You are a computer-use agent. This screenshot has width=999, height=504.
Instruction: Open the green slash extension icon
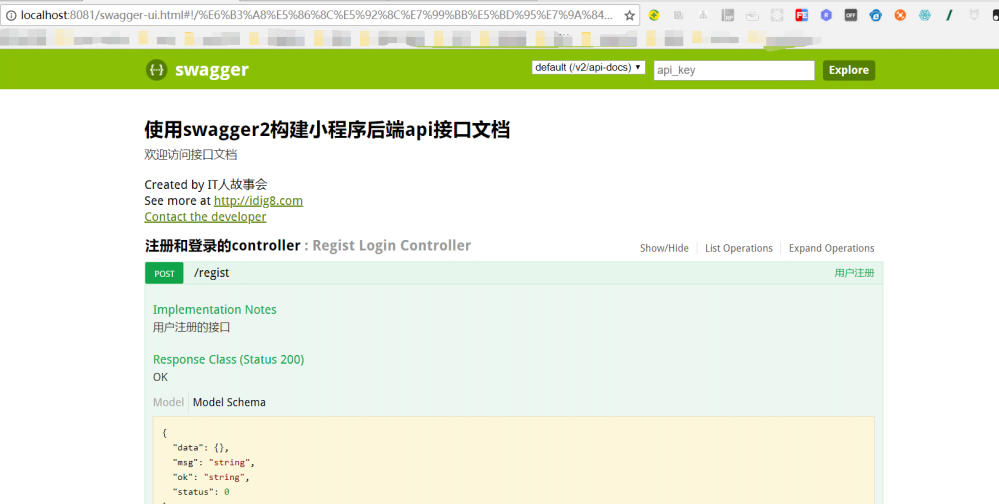point(949,15)
